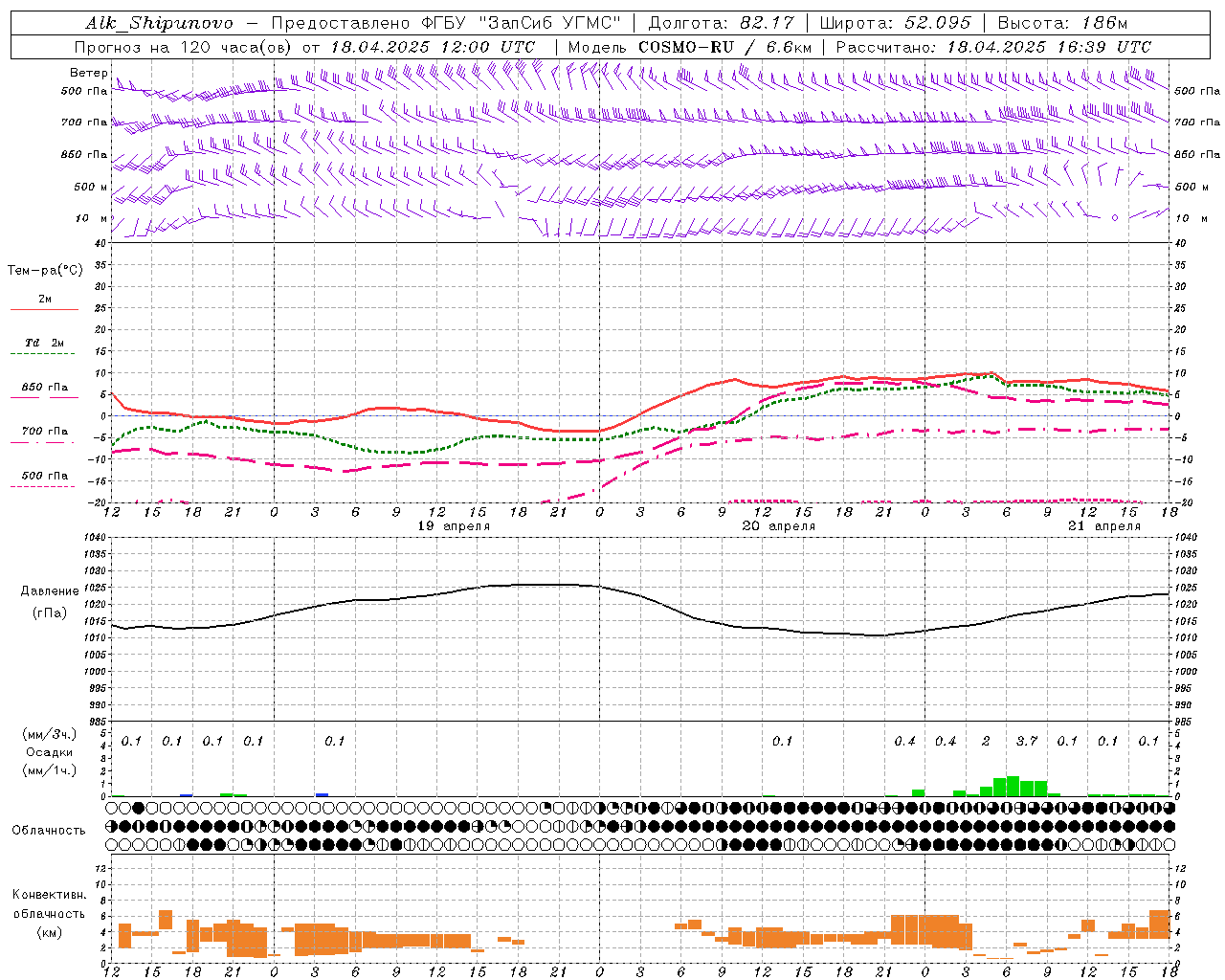Screen dimensions: 1225x980
Task: Click the provider text ФГБУ "ЗапСиб УГМС"
Action: tap(522, 23)
